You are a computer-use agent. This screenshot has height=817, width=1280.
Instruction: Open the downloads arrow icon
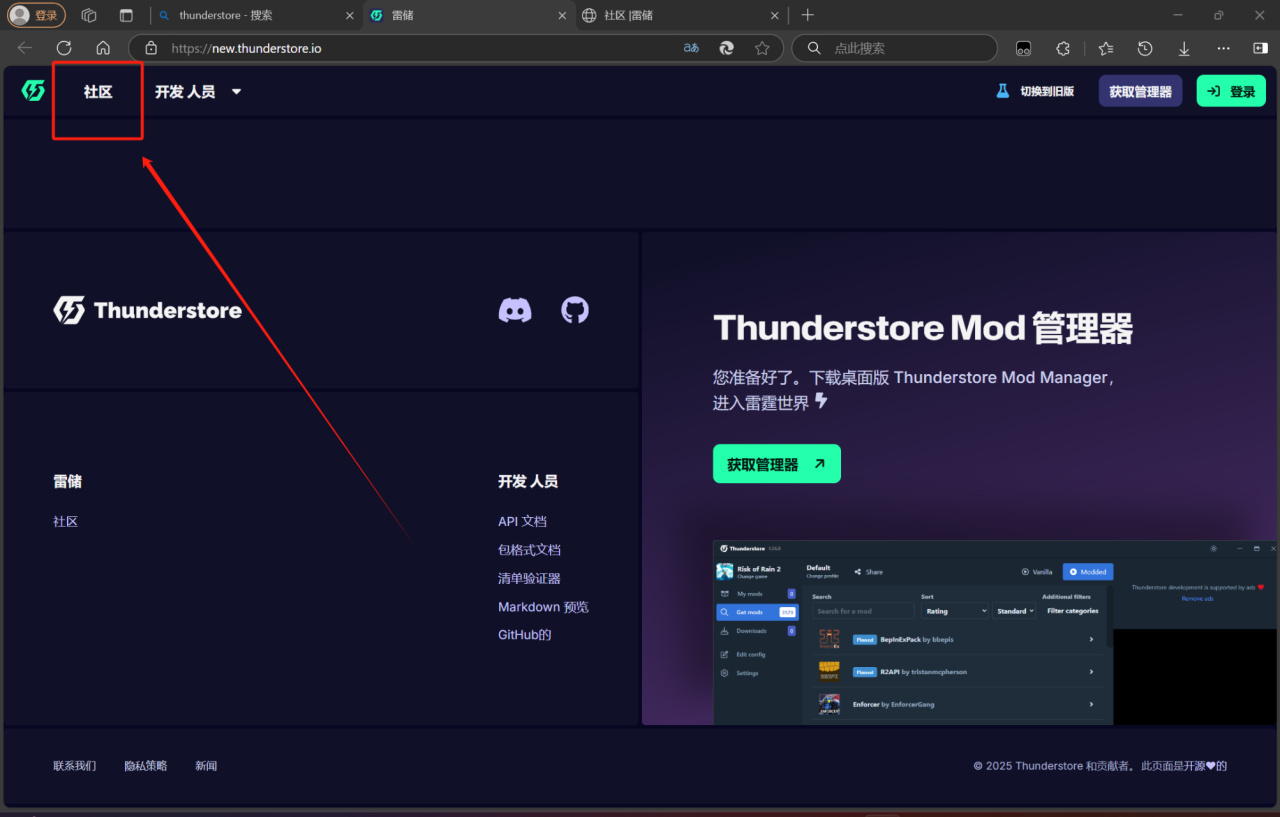(1184, 48)
